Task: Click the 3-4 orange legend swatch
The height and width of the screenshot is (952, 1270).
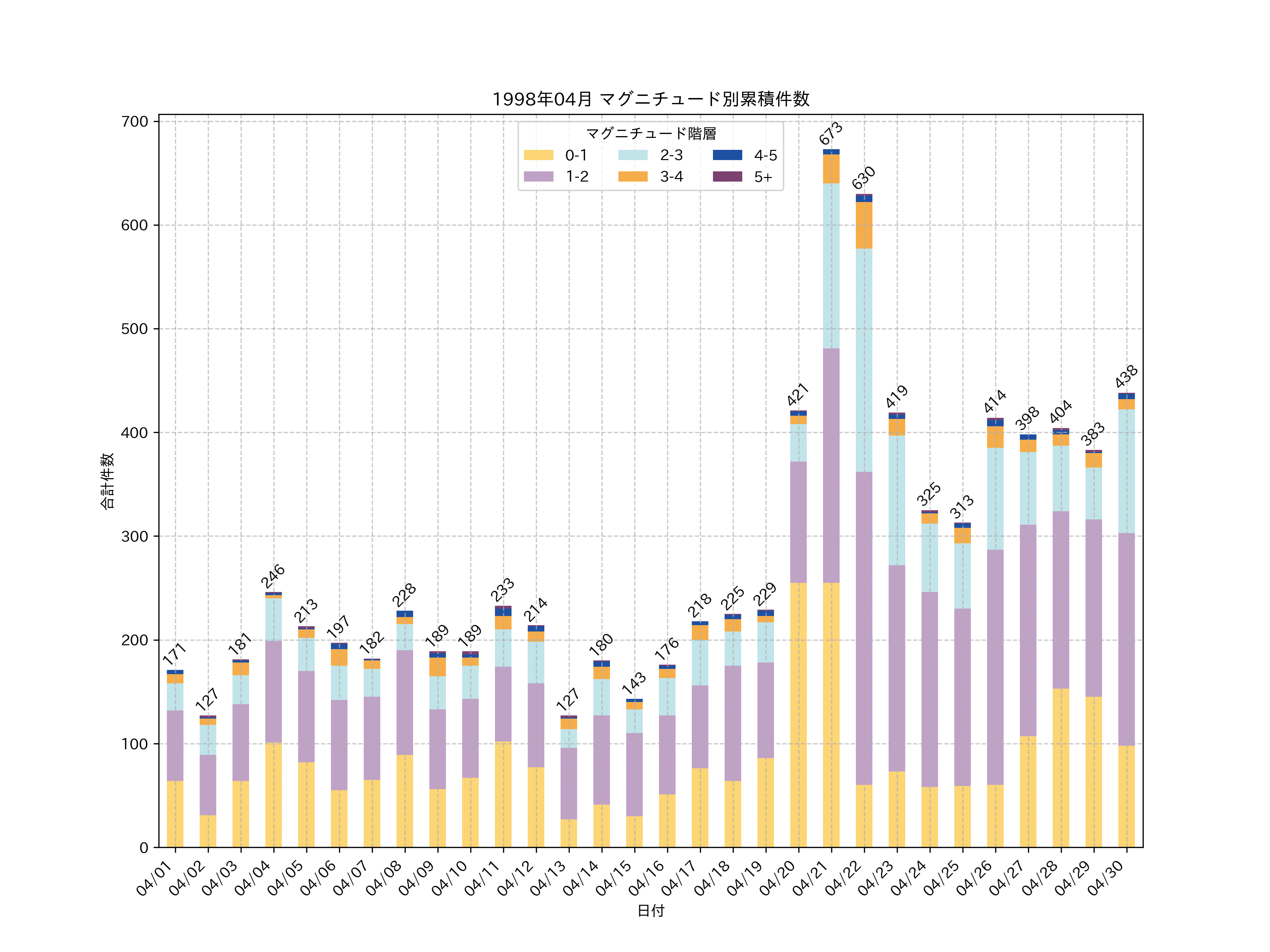Action: pos(633,177)
